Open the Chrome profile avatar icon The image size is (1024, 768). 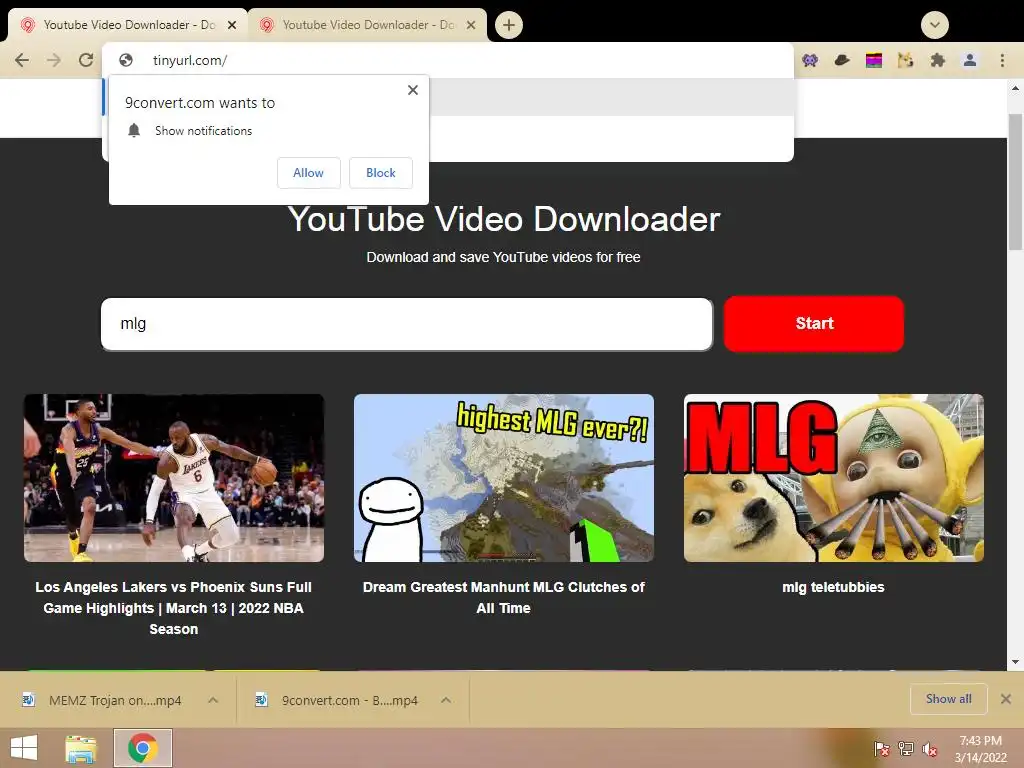pyautogui.click(x=970, y=60)
